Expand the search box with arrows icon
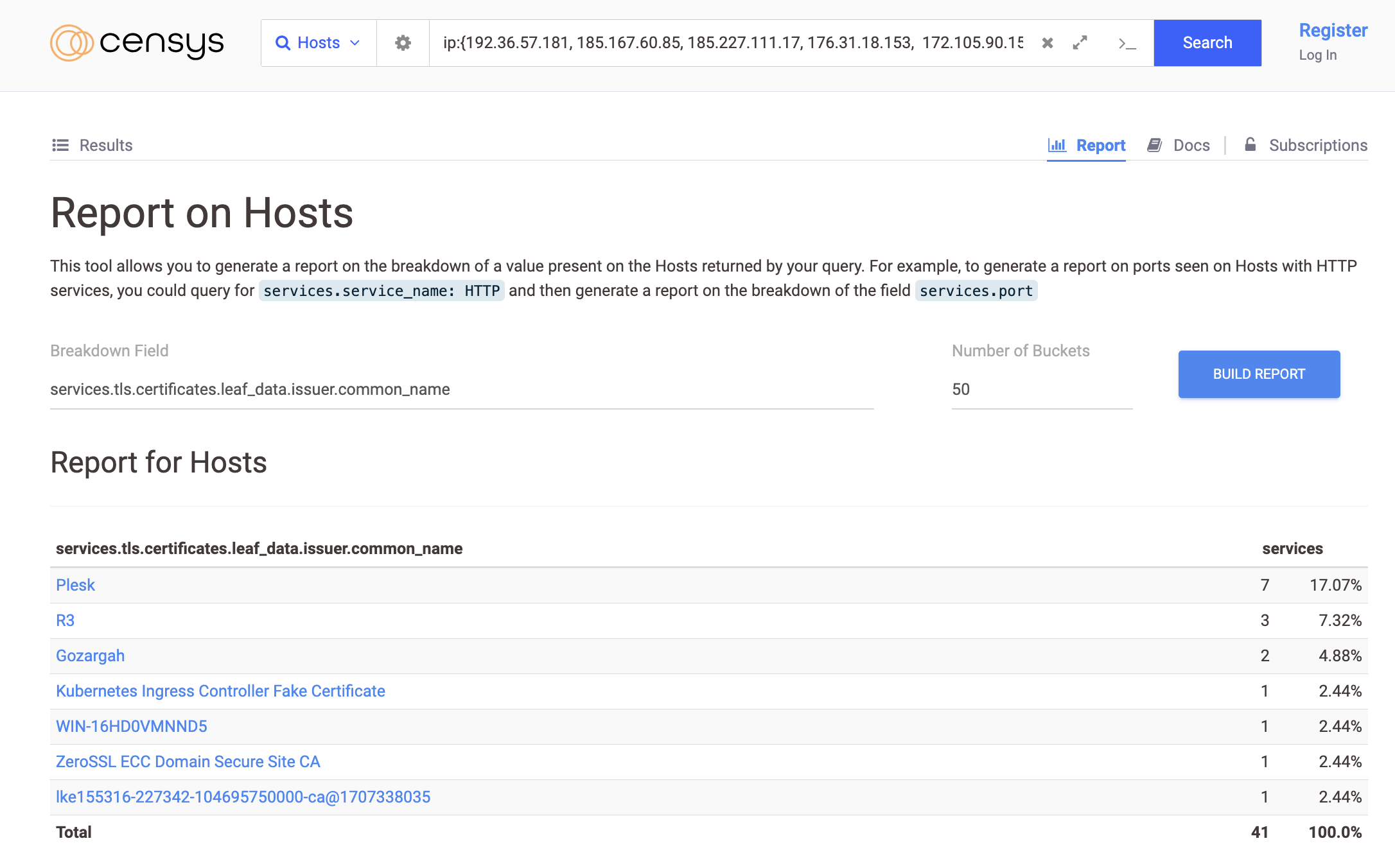Image resolution: width=1395 pixels, height=868 pixels. [1080, 43]
